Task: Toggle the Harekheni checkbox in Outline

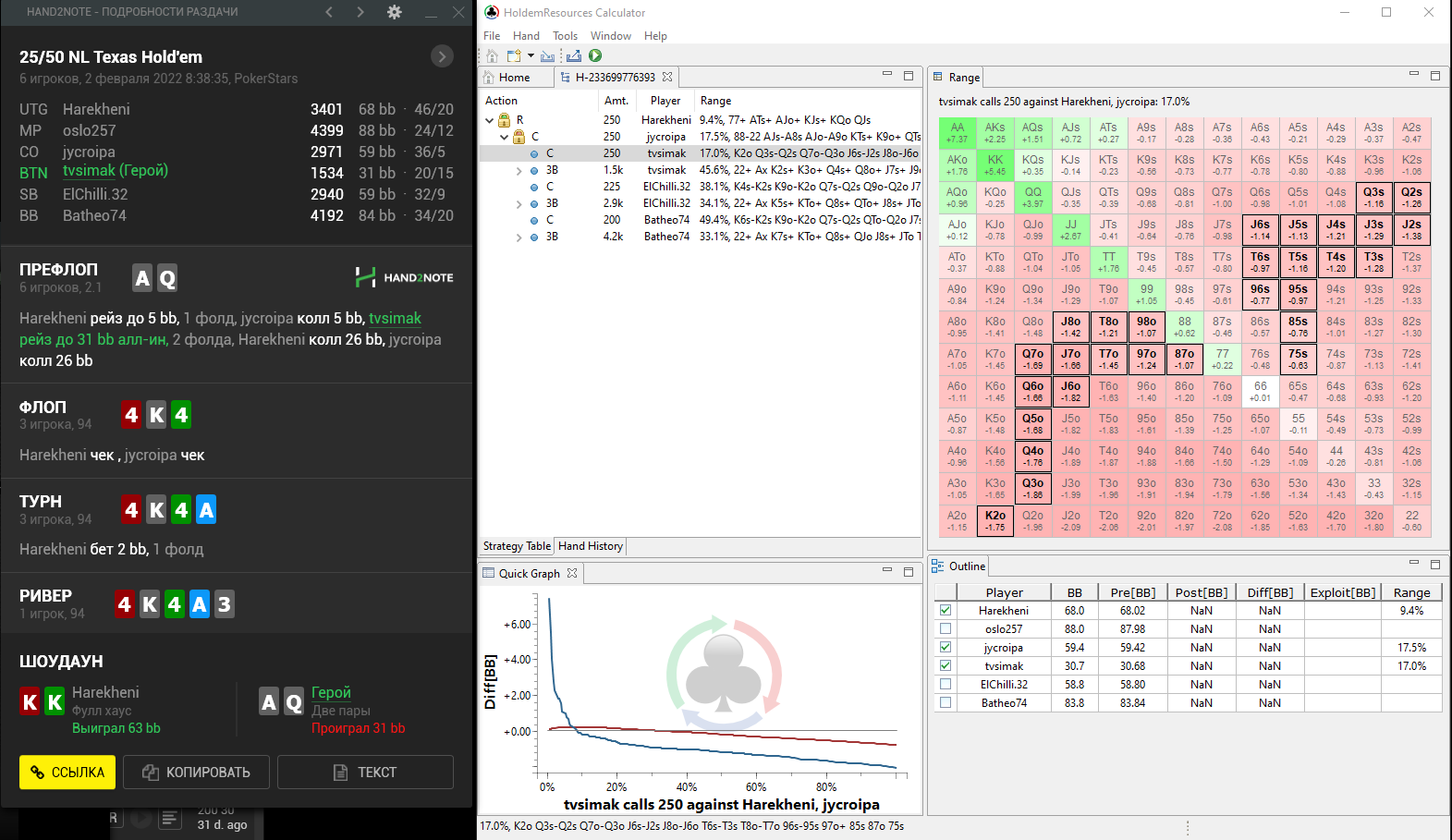Action: pyautogui.click(x=945, y=610)
